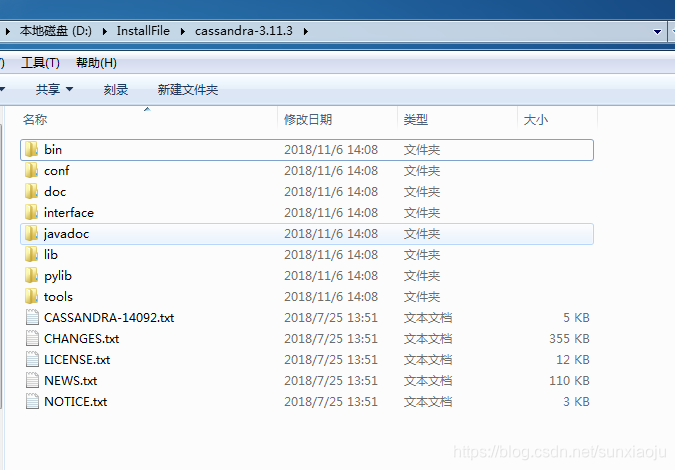Click the modified date of NEWS.txt
Screen dimensions: 675x470
331,380
